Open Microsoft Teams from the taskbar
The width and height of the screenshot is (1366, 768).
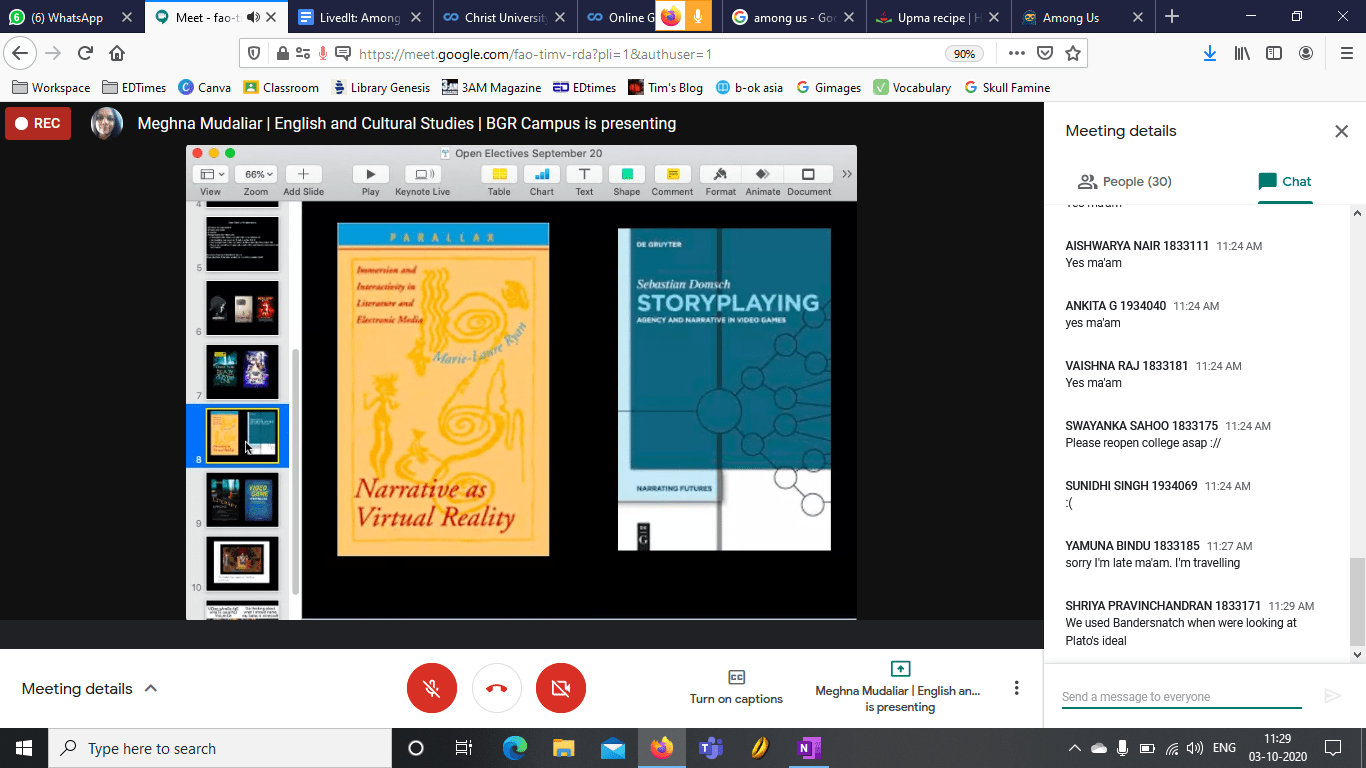[x=710, y=748]
